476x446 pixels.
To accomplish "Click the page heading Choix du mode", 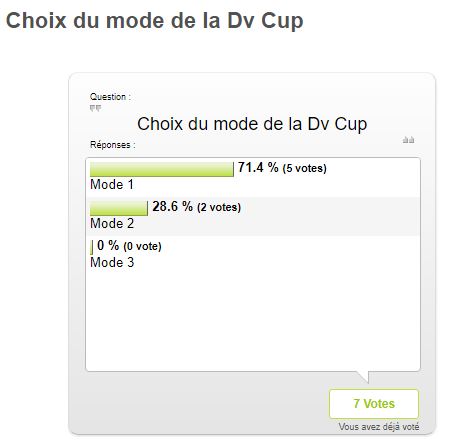I will (x=155, y=21).
